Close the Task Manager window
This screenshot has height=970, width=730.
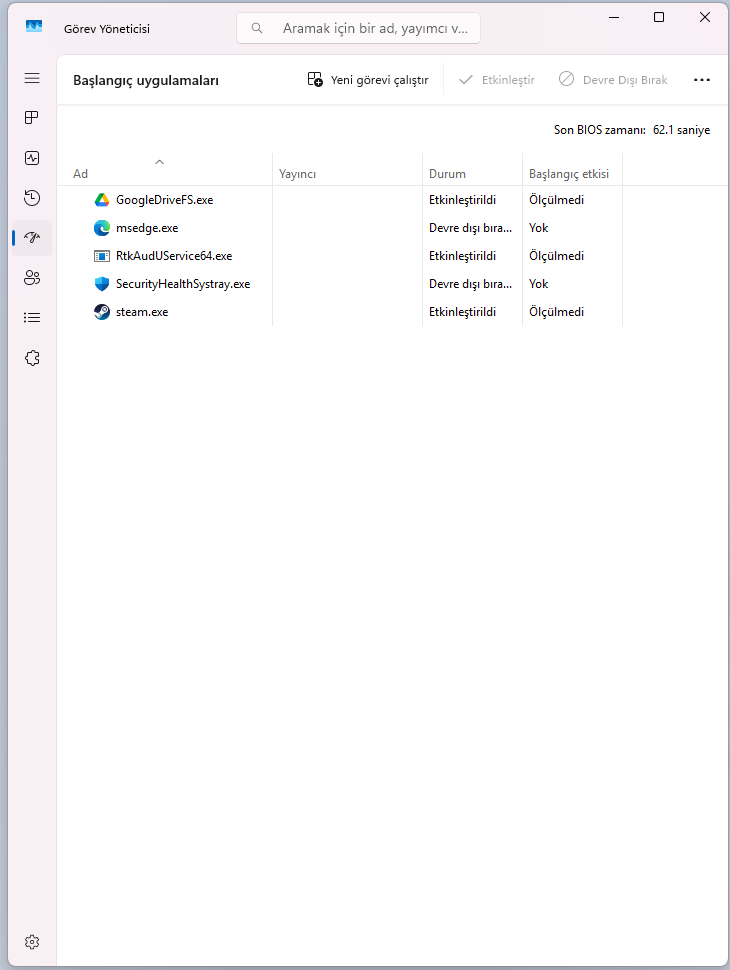(x=705, y=17)
